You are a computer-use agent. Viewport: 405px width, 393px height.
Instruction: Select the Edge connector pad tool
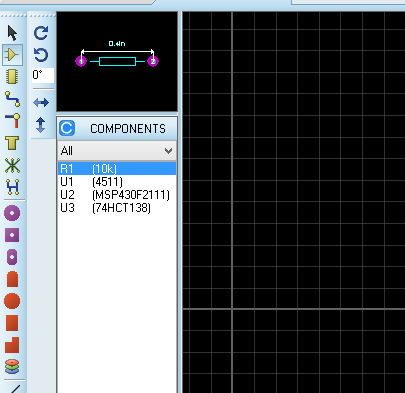[x=12, y=279]
